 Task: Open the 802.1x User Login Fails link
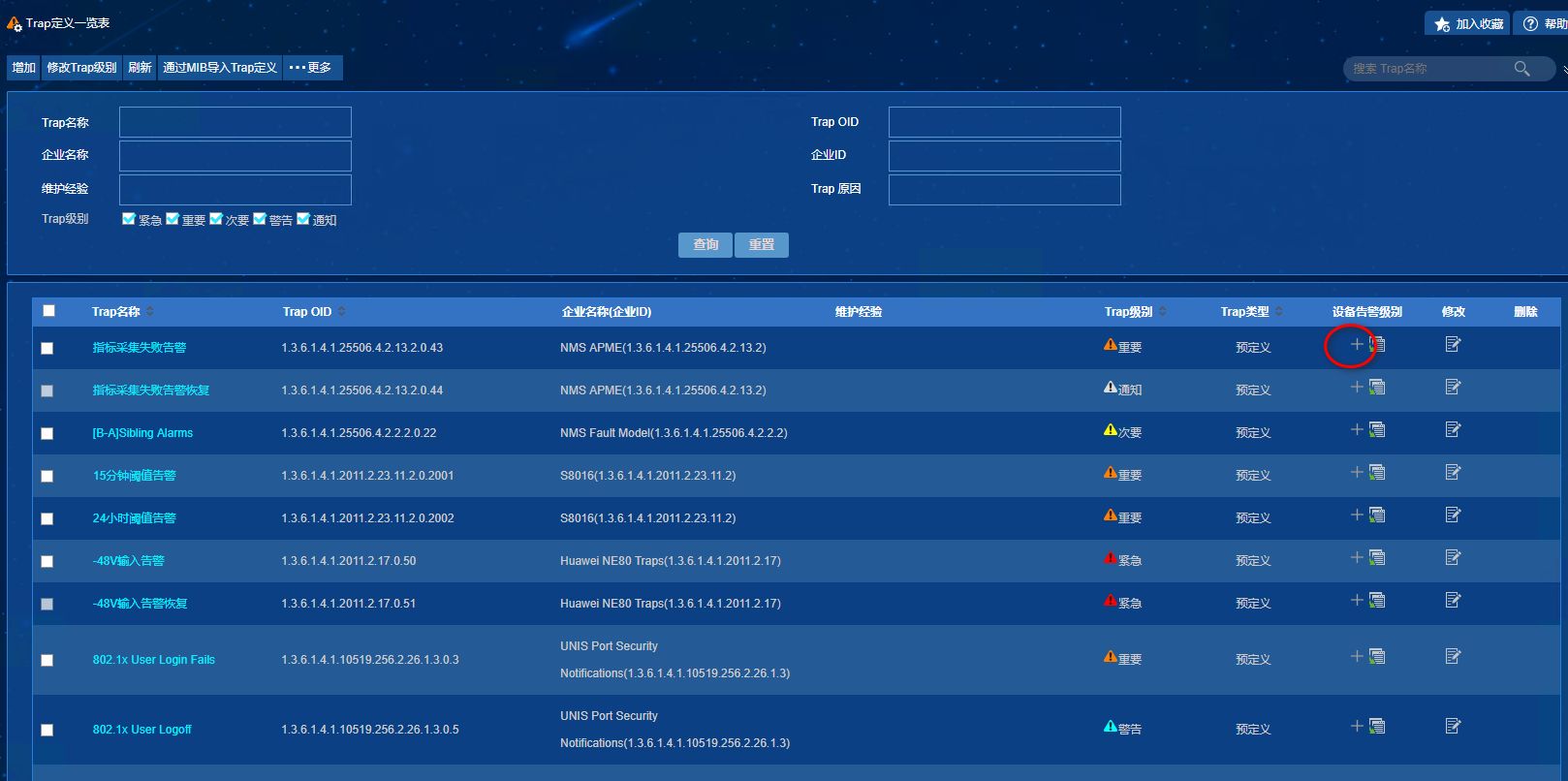click(x=154, y=660)
